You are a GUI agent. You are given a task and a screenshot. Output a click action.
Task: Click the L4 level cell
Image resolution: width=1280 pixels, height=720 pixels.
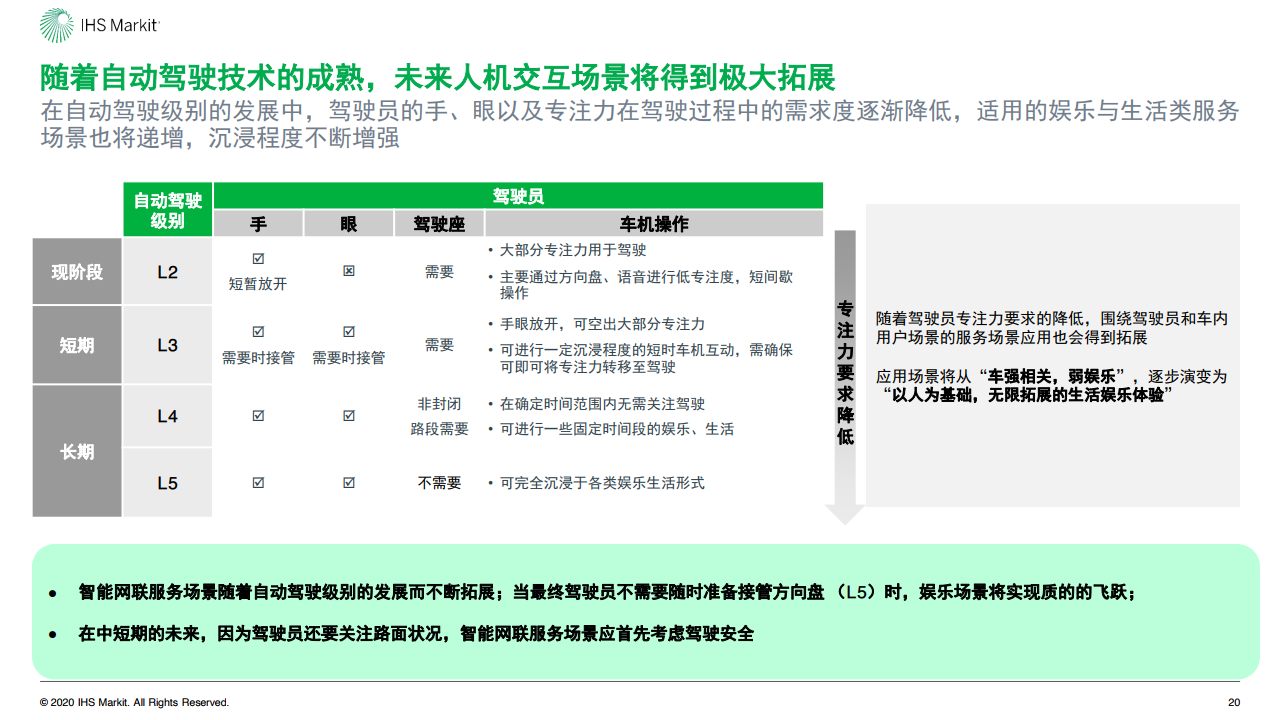click(x=168, y=416)
